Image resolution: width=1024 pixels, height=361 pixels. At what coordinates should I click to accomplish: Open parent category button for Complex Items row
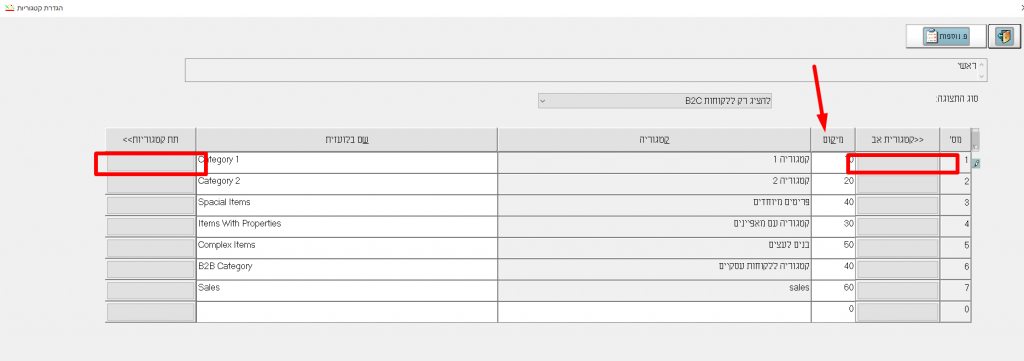(897, 248)
